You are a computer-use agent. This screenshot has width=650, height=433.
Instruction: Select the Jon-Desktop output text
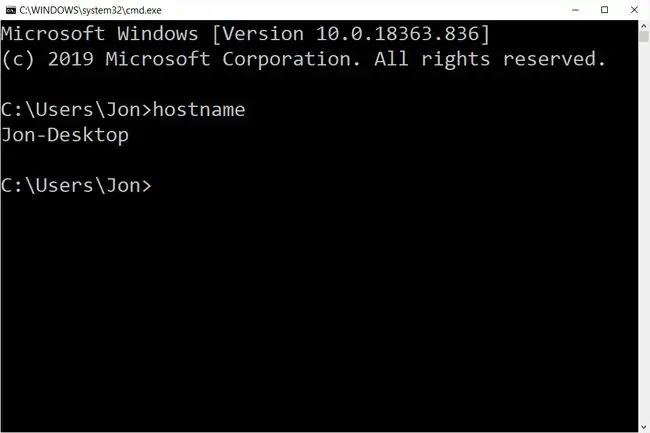point(65,135)
